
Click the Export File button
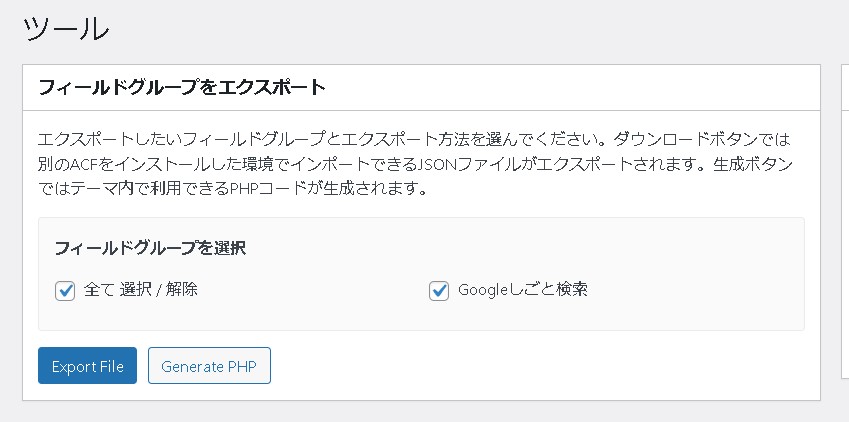(87, 366)
